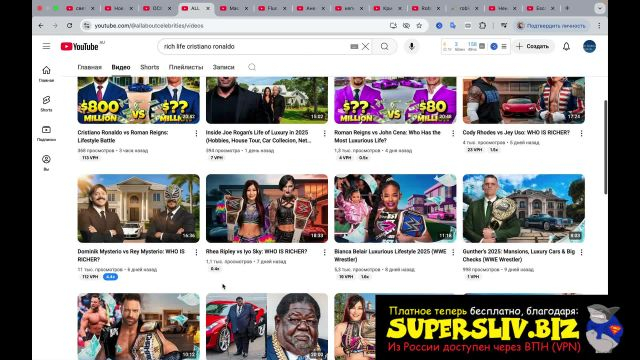Open the Dominik Mysterio vs Rey Mysterio thumbnail

(138, 209)
